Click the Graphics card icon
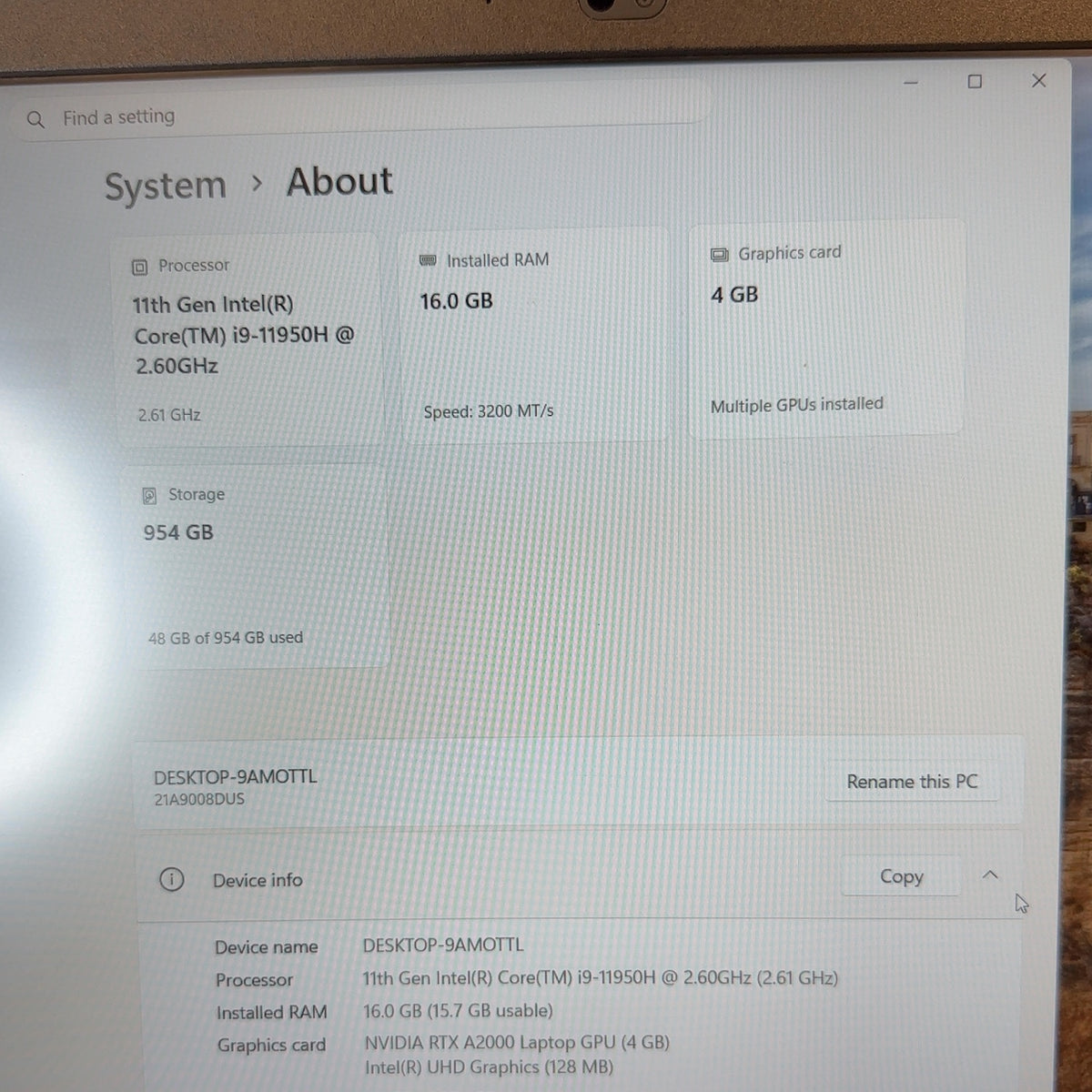1092x1092 pixels. point(719,255)
